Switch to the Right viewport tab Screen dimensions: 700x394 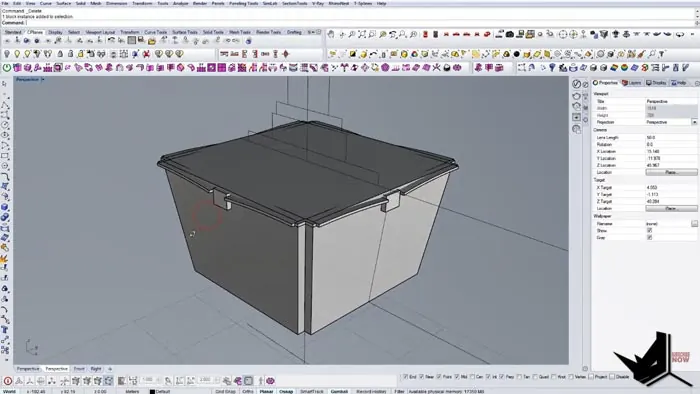tap(96, 369)
